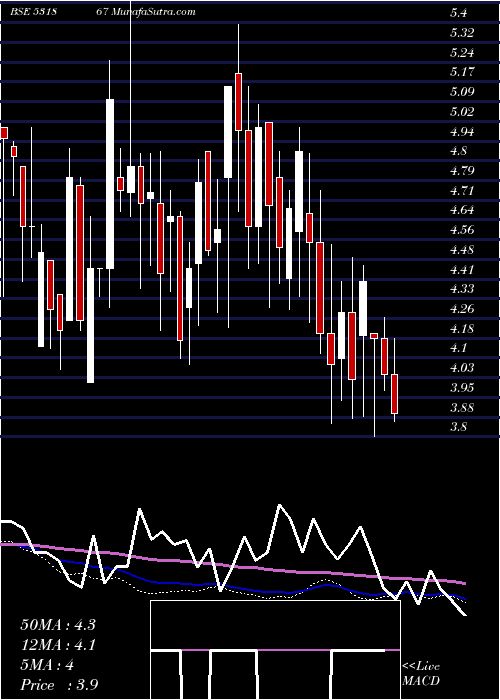The image size is (500, 700).
Task: Click the price label 5.02
Action: click(462, 112)
